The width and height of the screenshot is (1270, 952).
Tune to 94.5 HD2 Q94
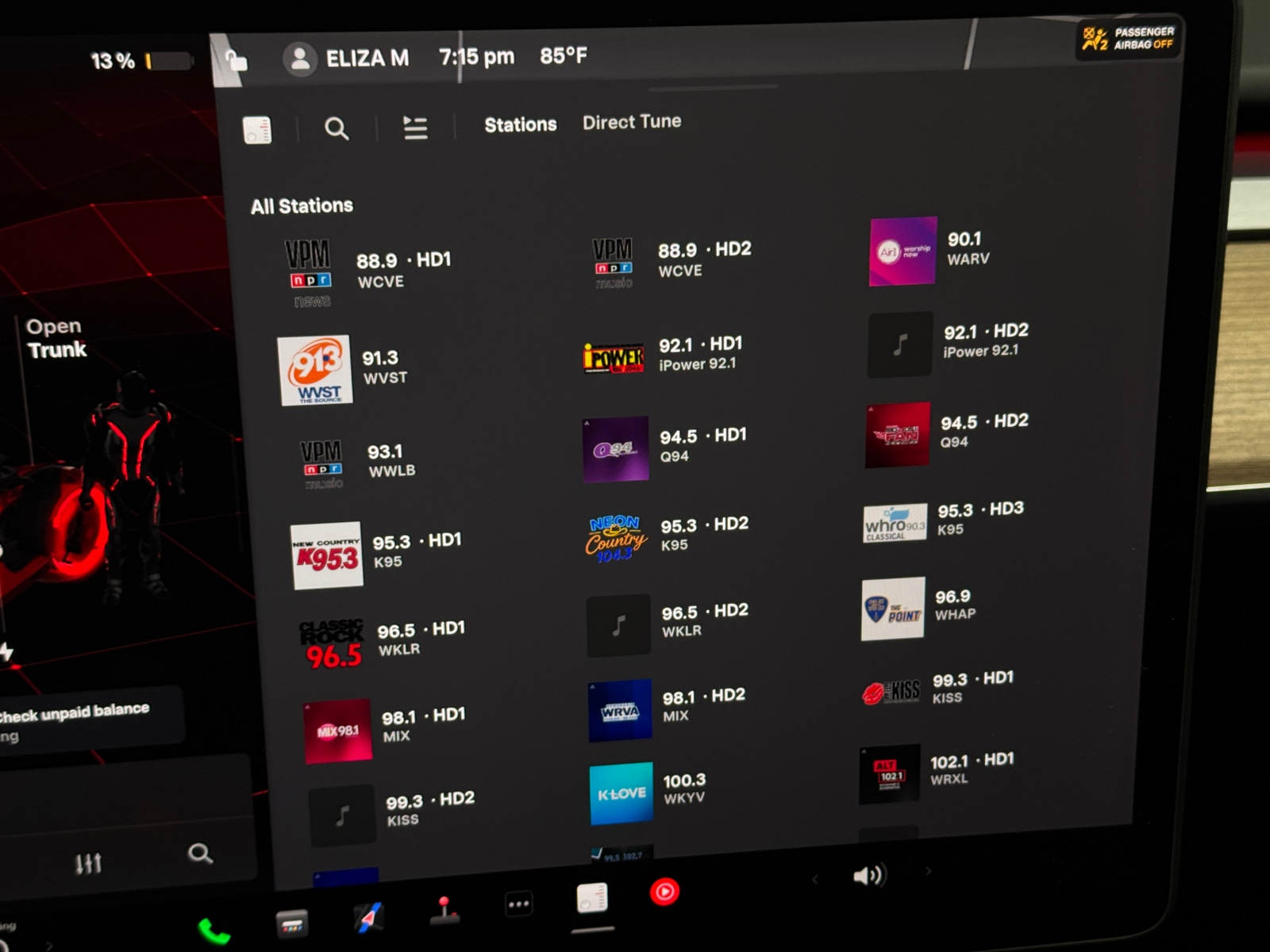[947, 433]
